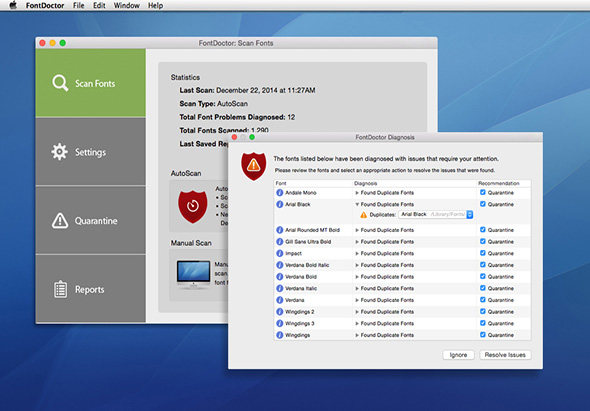Uncheck Quarantine for Andale Mono
Viewport: 590px width, 411px height.
pyautogui.click(x=483, y=192)
